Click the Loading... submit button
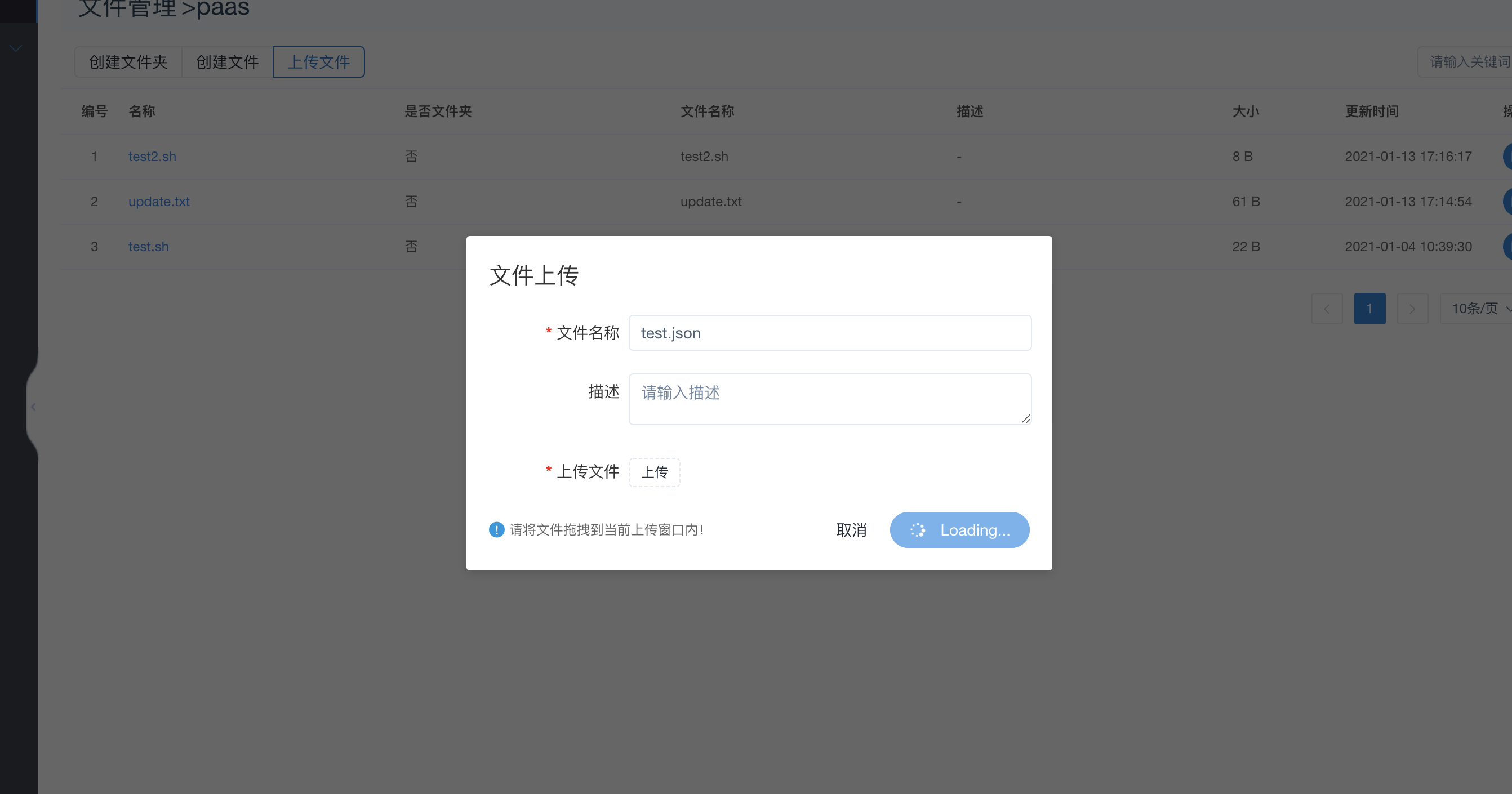 tap(960, 530)
